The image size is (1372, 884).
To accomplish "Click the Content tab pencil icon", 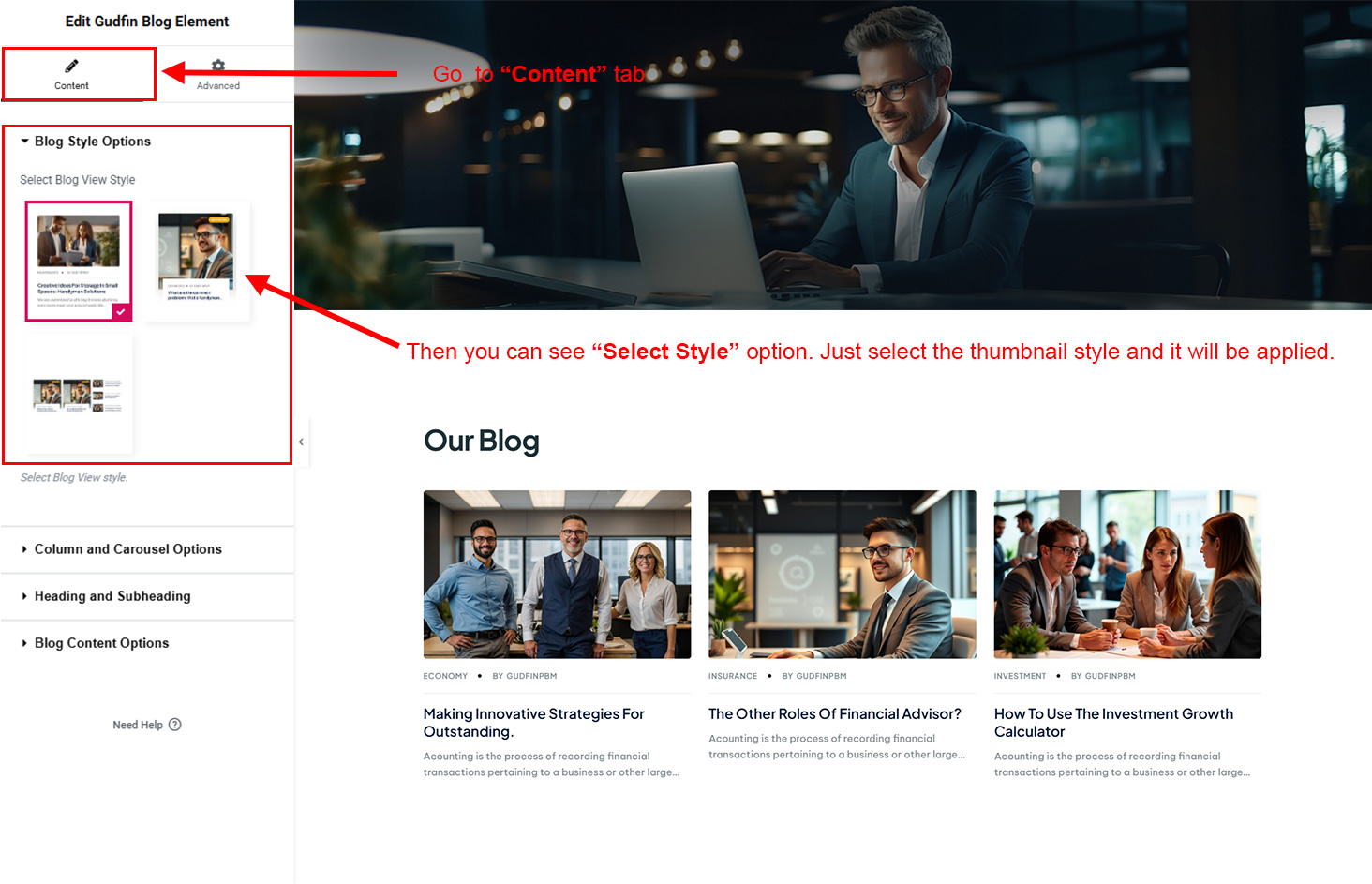I will coord(71,66).
